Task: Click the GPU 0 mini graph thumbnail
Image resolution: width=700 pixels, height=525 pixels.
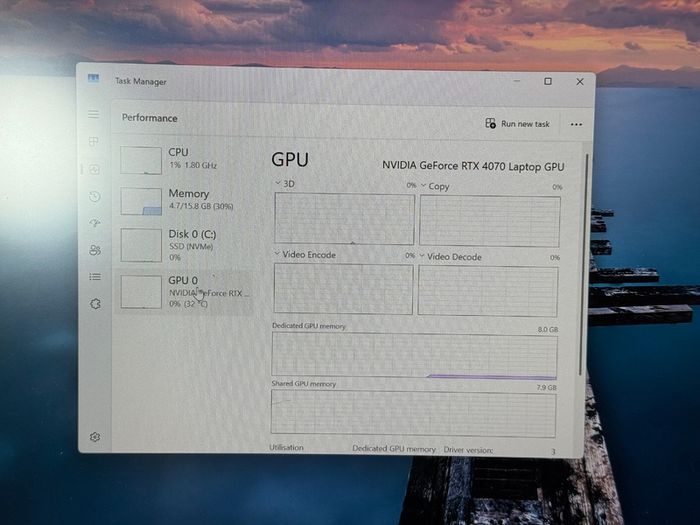Action: [x=141, y=292]
